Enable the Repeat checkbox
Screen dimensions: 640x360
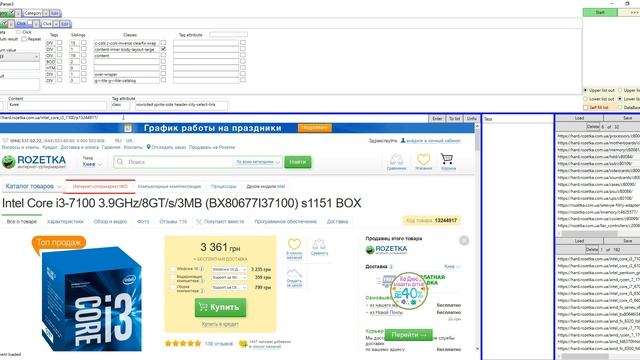[24, 39]
